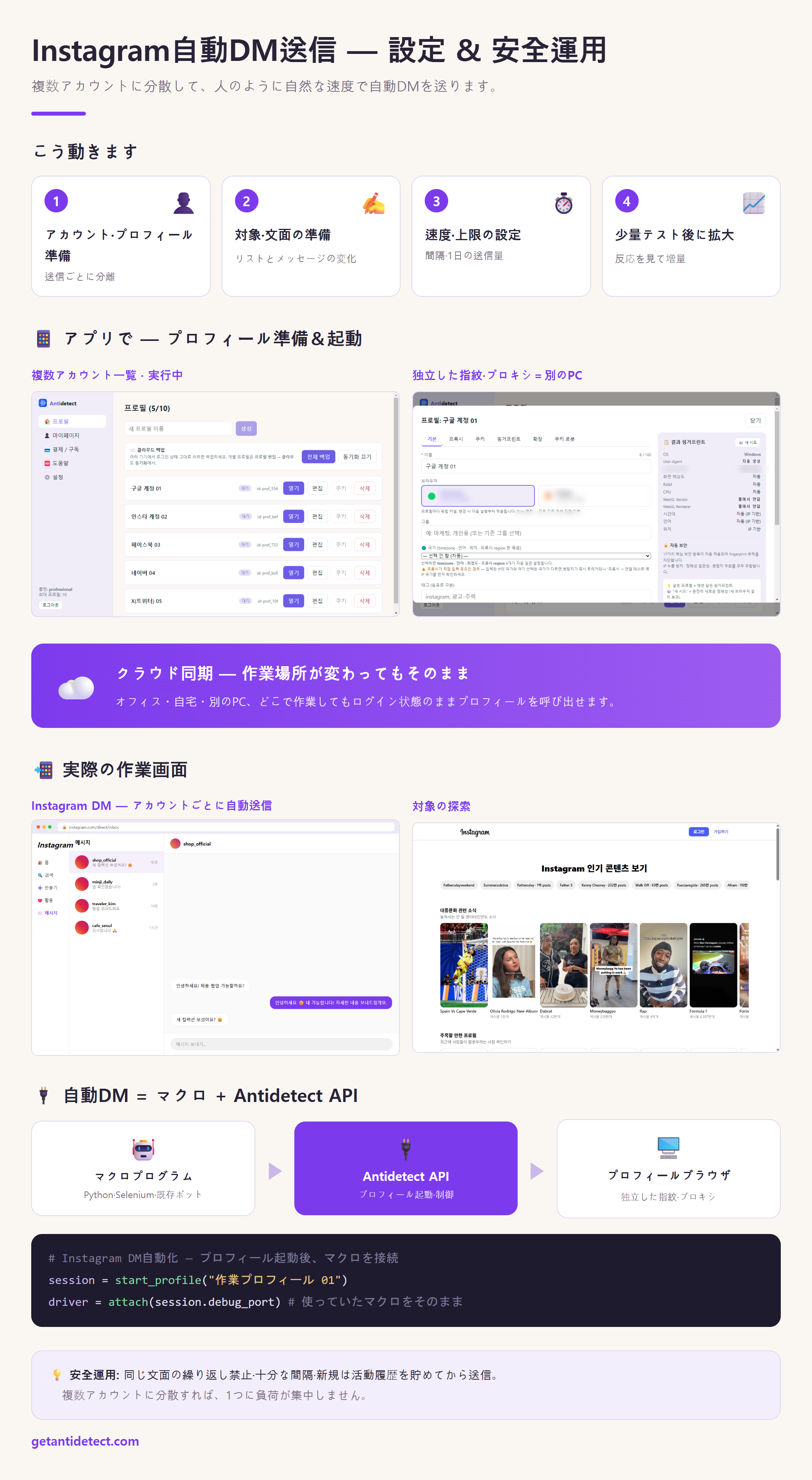
Task: Click the 새 프로필 이름 input field
Action: [178, 429]
